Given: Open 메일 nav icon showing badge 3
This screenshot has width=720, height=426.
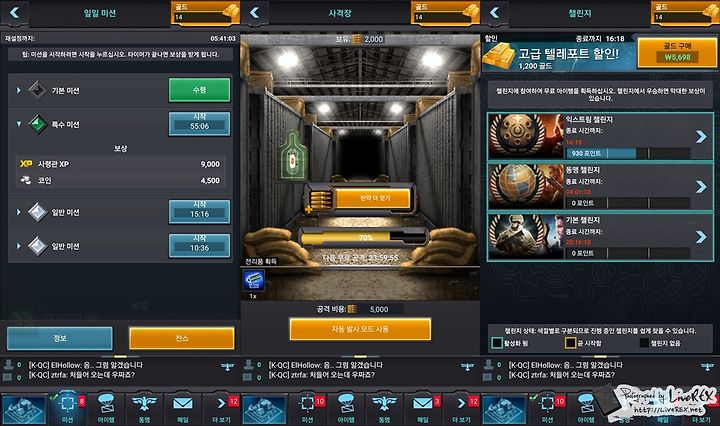Looking at the screenshot, I should (x=423, y=408).
